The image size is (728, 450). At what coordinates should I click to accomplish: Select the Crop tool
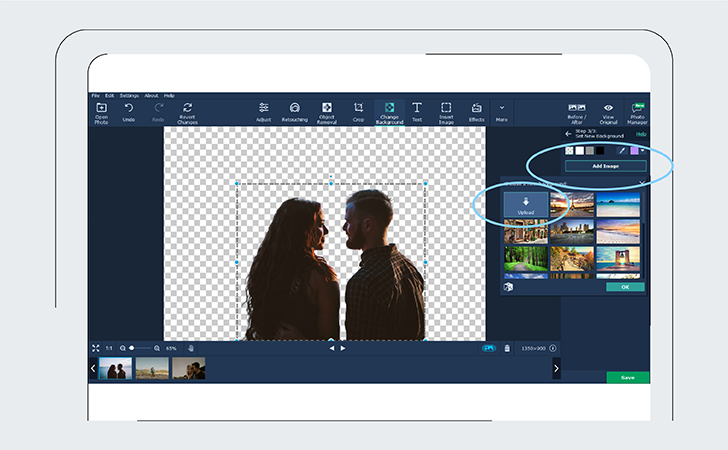358,108
